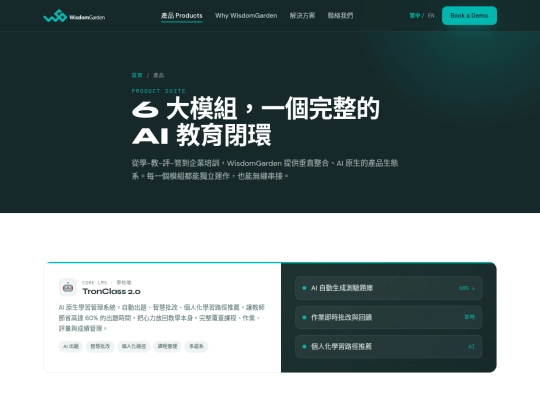540x405 pixels.
Task: Click the TronClass 2.0 title
Action: pos(111,291)
